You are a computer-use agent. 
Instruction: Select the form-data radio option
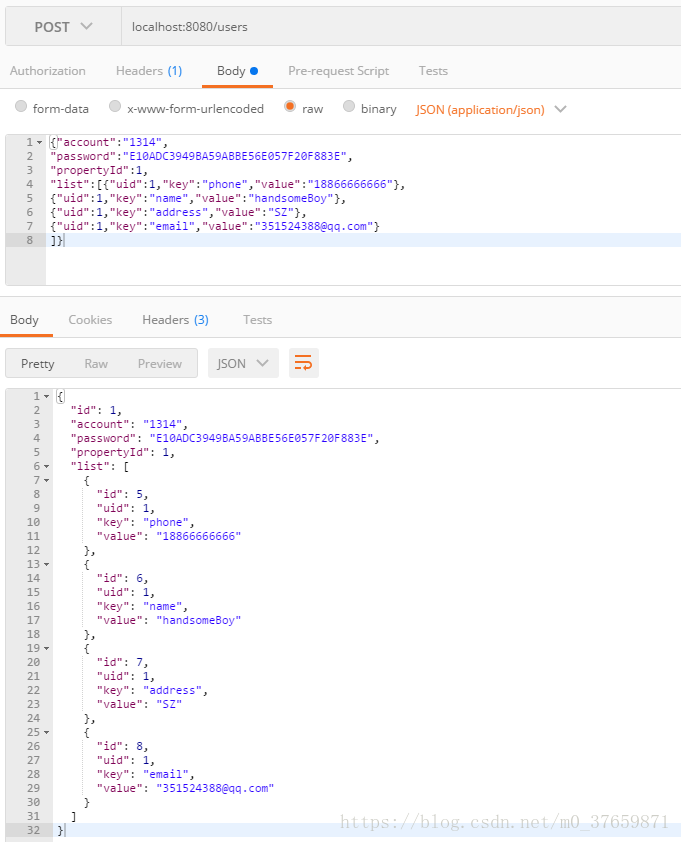tap(21, 106)
